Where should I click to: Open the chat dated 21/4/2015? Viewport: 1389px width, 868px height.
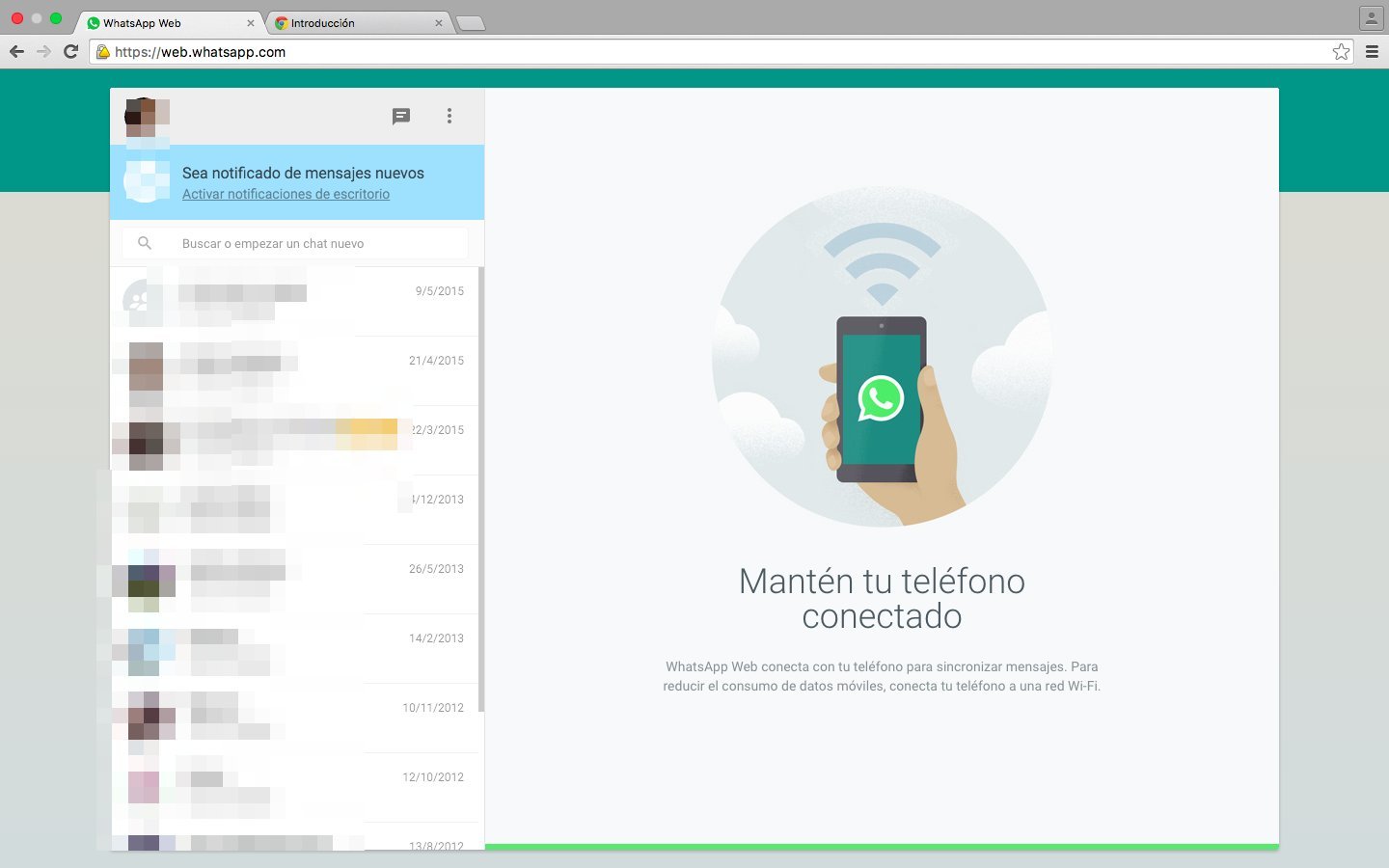[294, 371]
